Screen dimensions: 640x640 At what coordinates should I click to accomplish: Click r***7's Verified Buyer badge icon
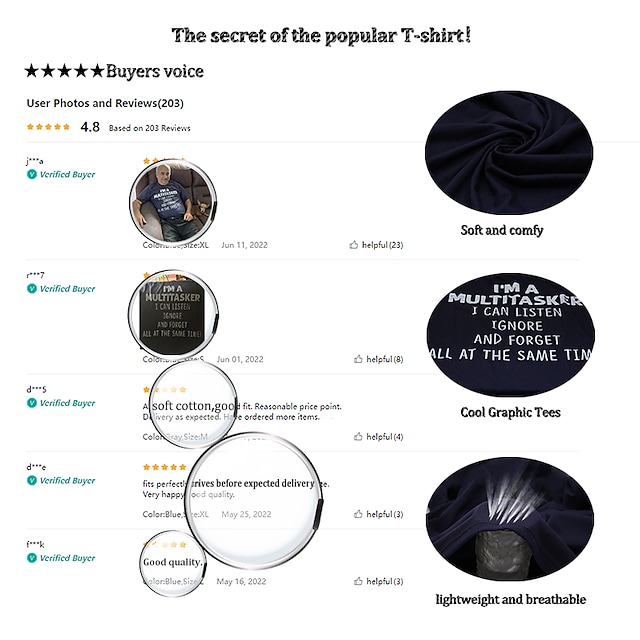[31, 289]
